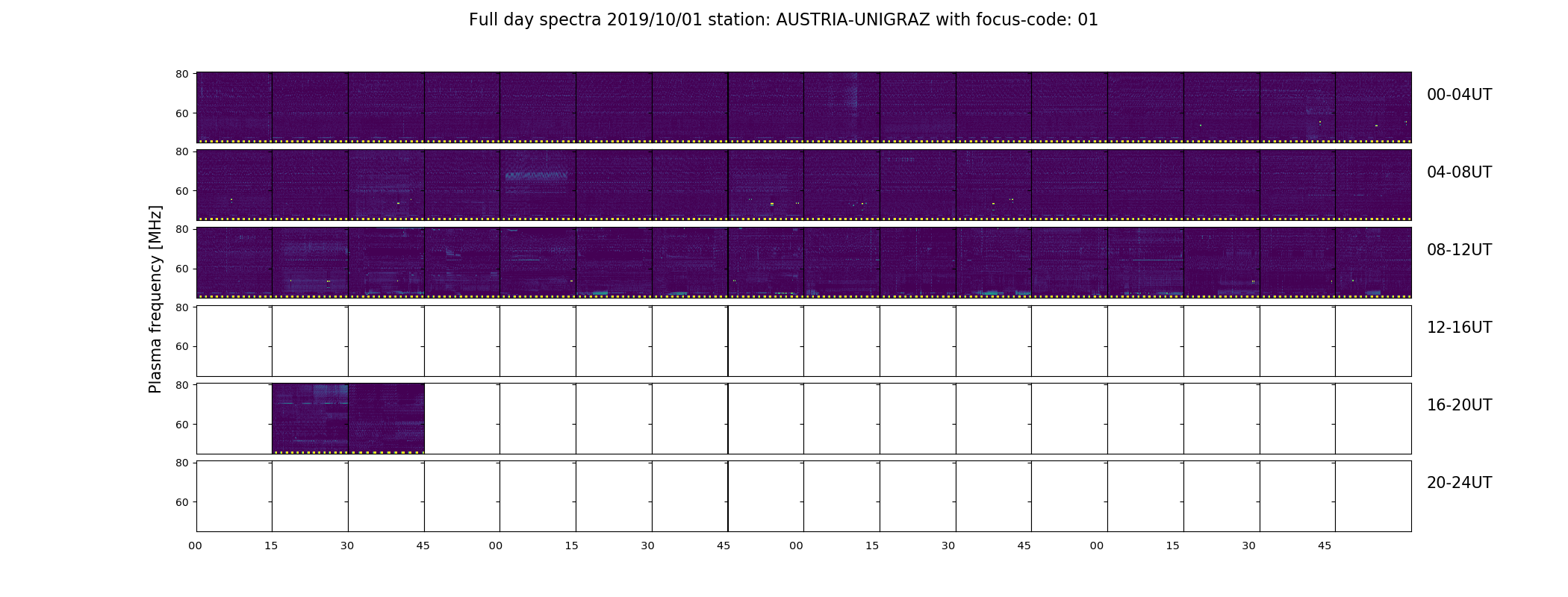The height and width of the screenshot is (597, 1568).
Task: Select the 04-08UT row label
Action: pyautogui.click(x=1459, y=172)
